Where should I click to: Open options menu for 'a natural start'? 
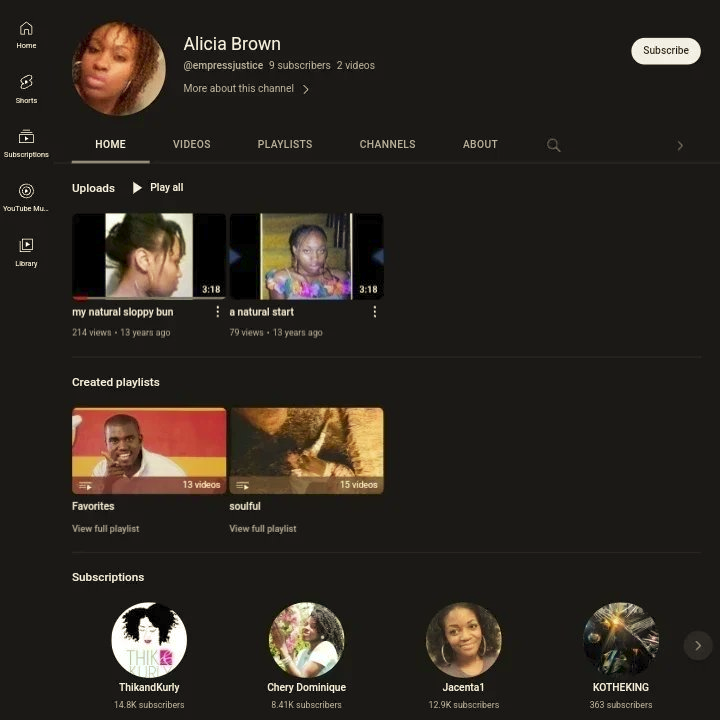pos(375,312)
